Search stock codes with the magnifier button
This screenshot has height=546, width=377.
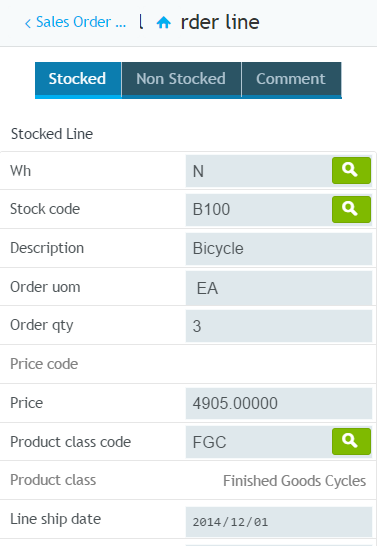tap(351, 209)
